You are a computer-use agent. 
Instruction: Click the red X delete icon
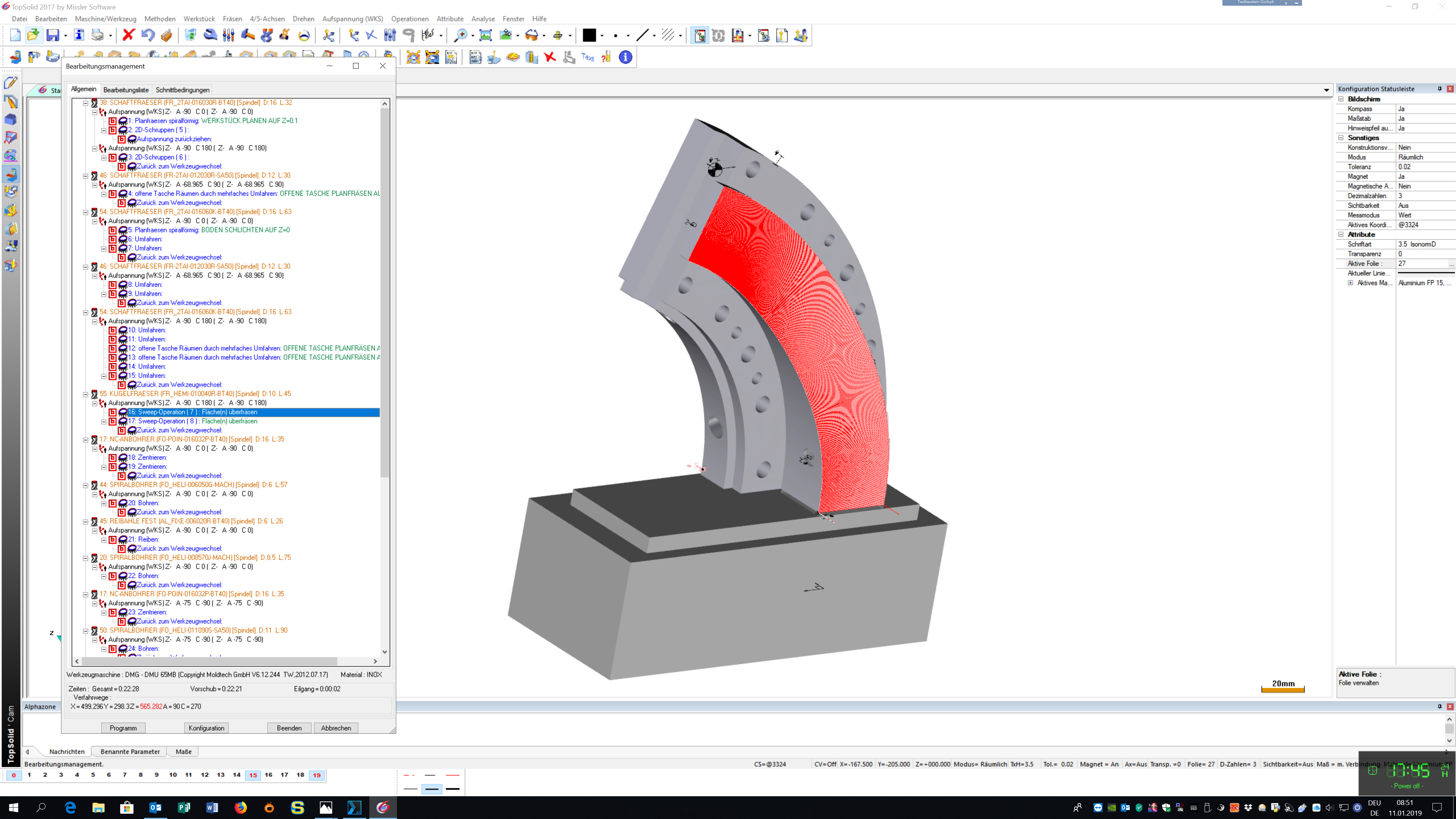128,36
